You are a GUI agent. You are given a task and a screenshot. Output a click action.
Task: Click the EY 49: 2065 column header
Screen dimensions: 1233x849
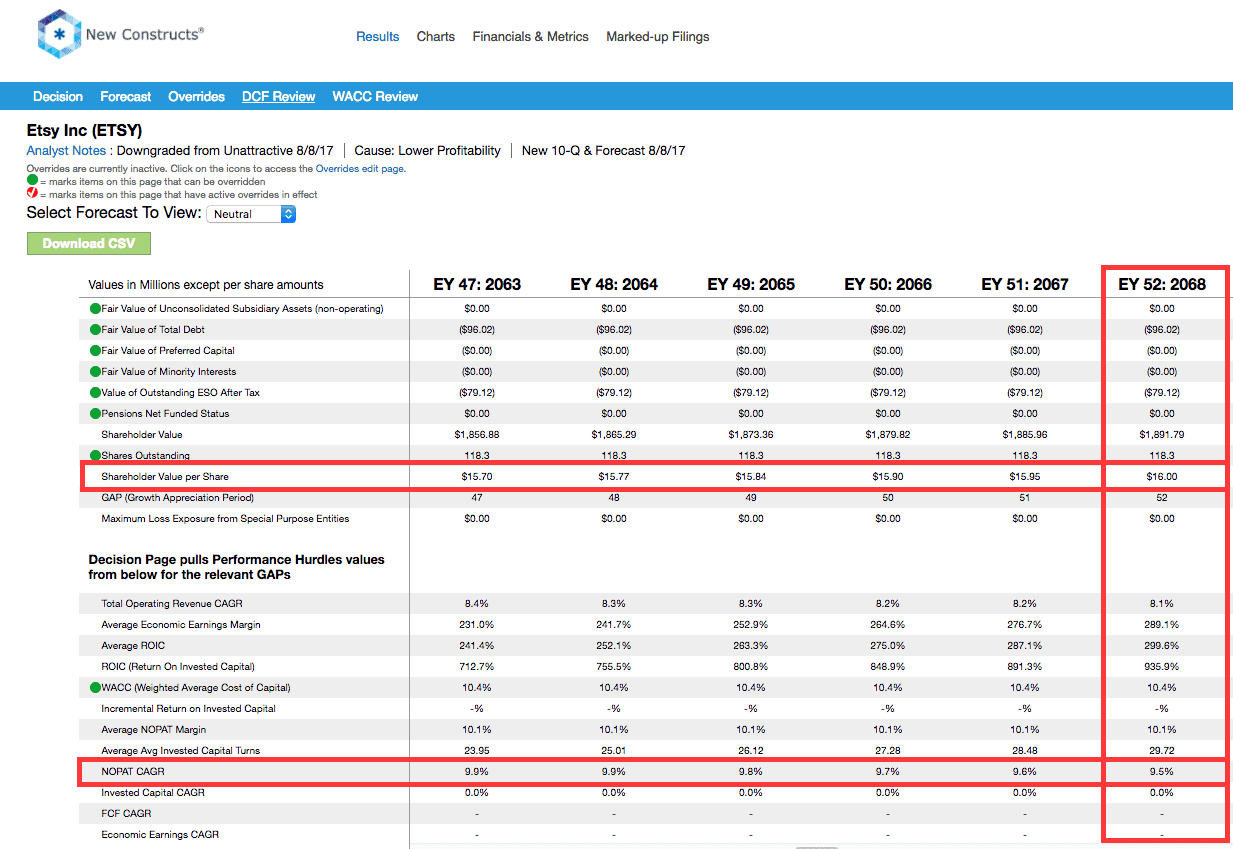751,284
